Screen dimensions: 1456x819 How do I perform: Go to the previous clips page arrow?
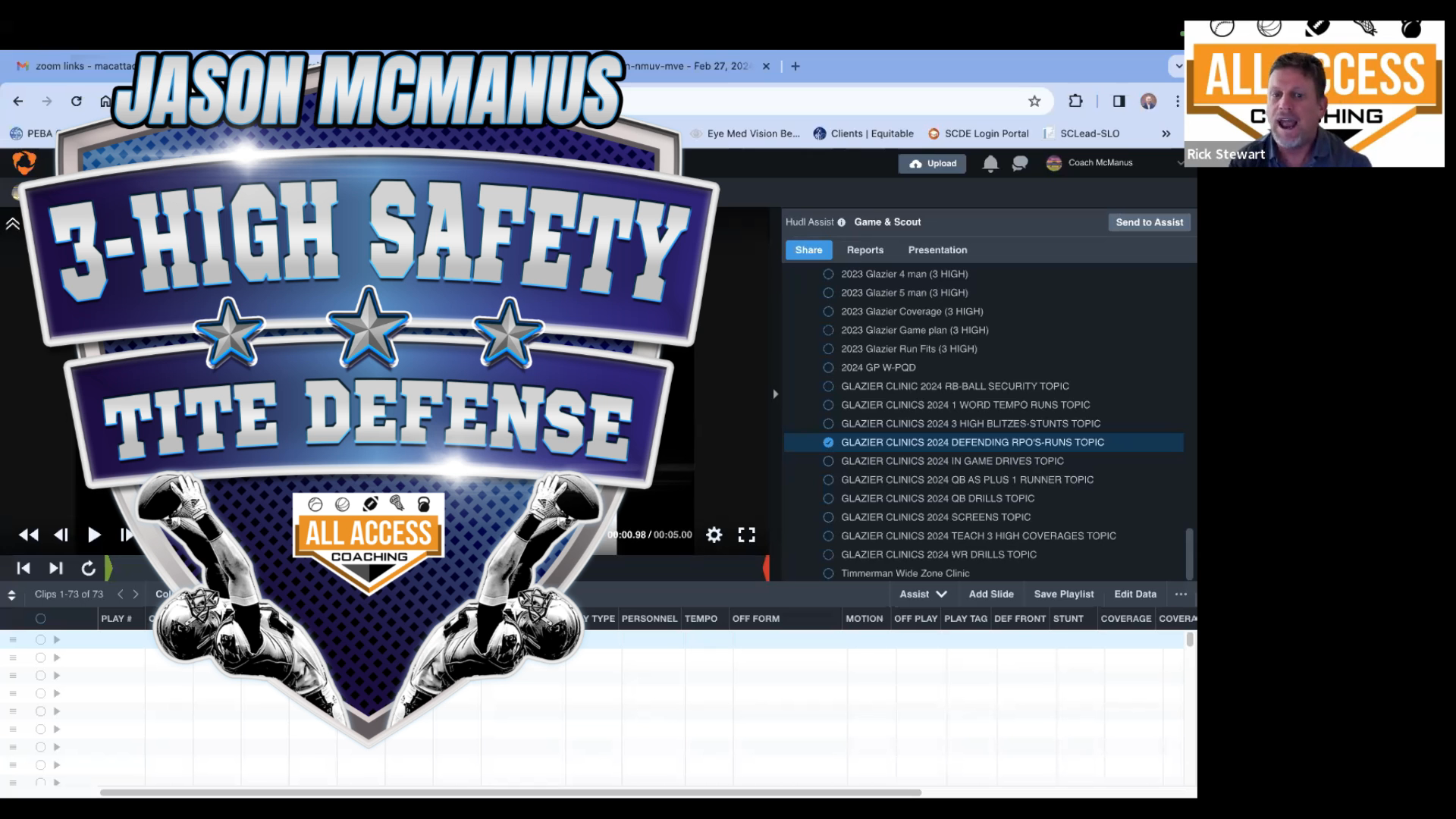[x=120, y=594]
